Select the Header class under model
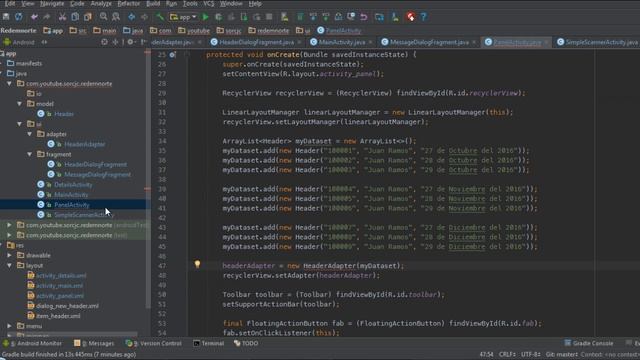Screen dimensions: 640x360 (x=64, y=114)
